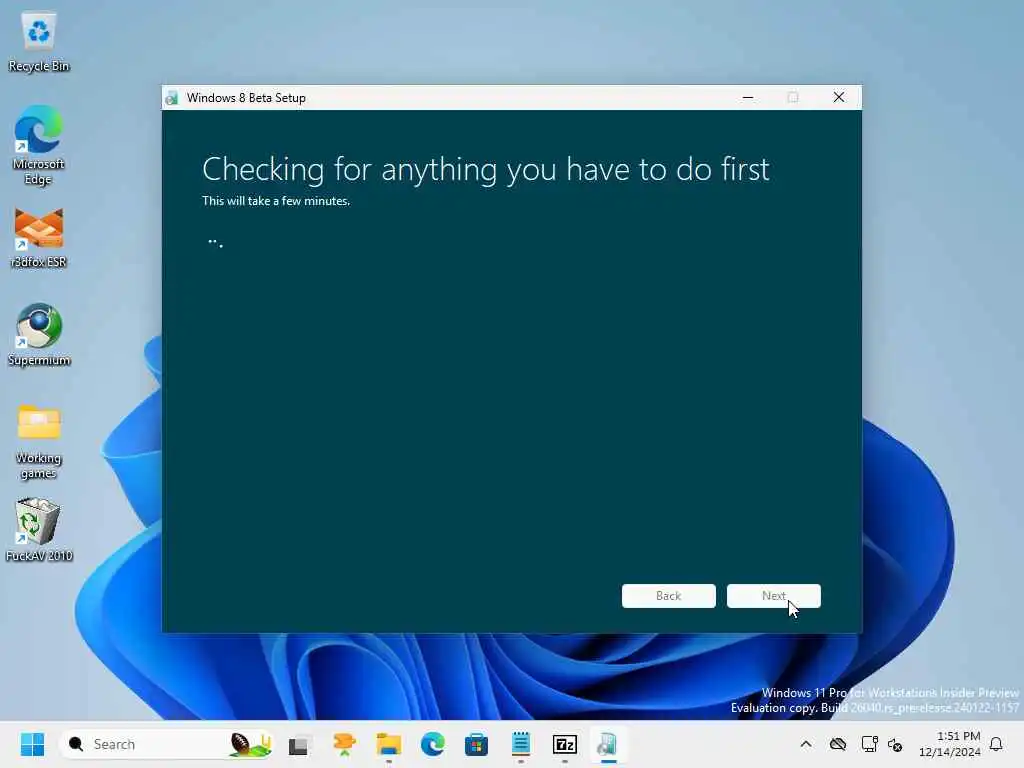Open the orange fox taskbar app
Image resolution: width=1024 pixels, height=768 pixels.
(x=344, y=744)
